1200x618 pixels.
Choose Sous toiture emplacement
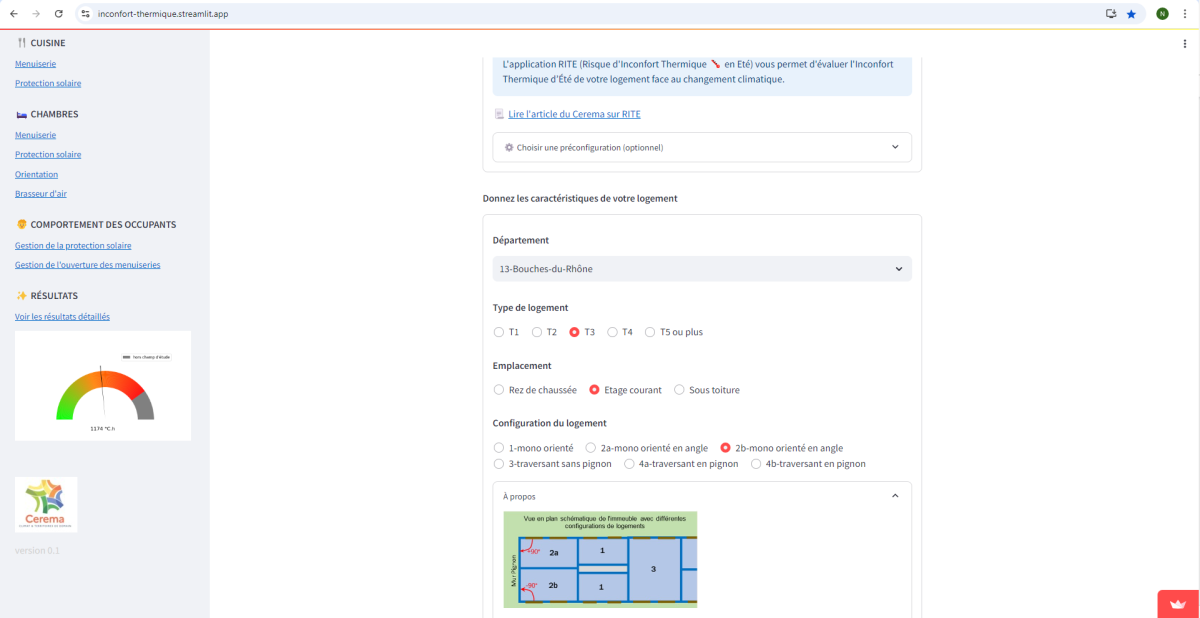pyautogui.click(x=680, y=390)
